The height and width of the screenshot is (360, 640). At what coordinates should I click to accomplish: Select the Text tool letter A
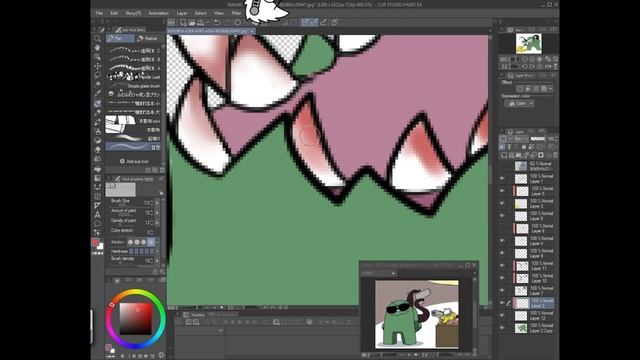click(x=97, y=215)
